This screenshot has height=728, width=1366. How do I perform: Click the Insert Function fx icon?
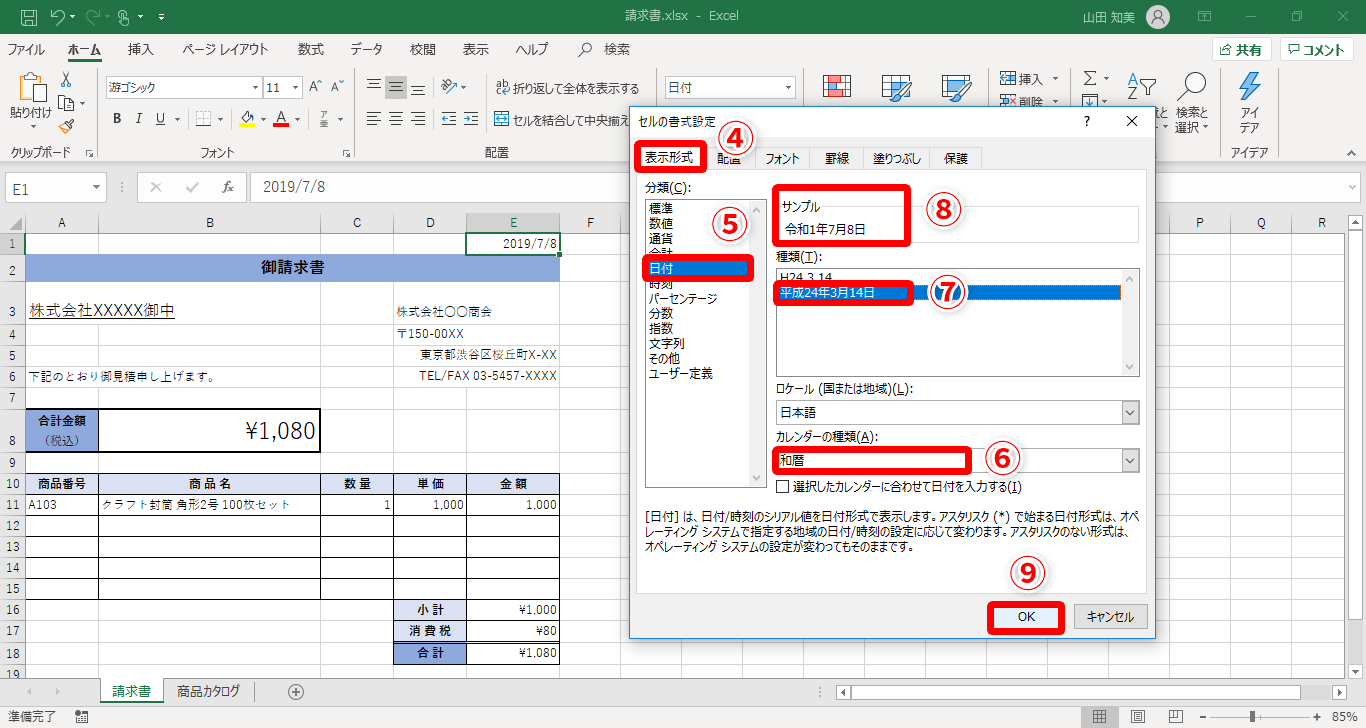[228, 187]
